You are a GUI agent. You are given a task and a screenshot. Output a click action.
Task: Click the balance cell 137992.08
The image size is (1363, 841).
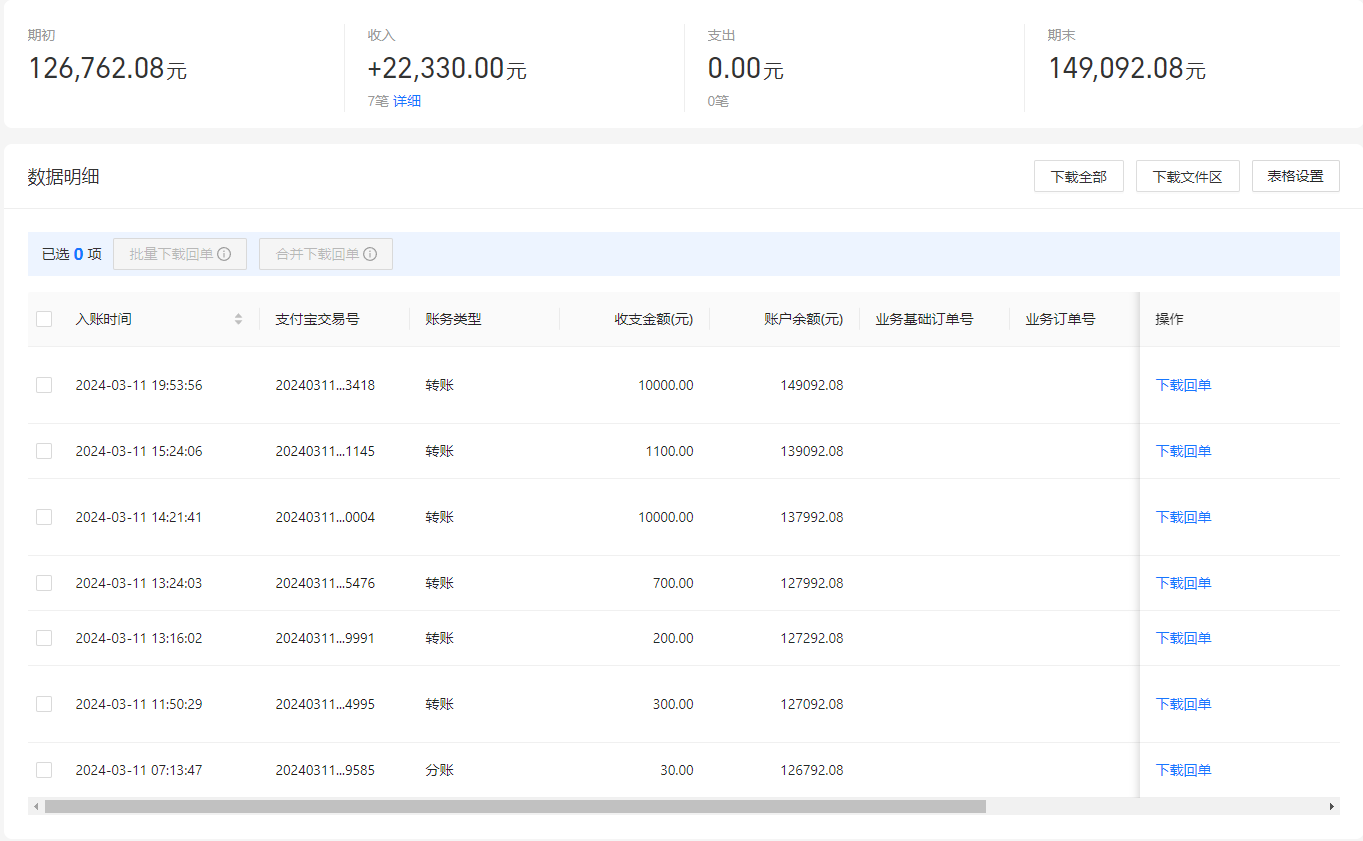pos(812,517)
